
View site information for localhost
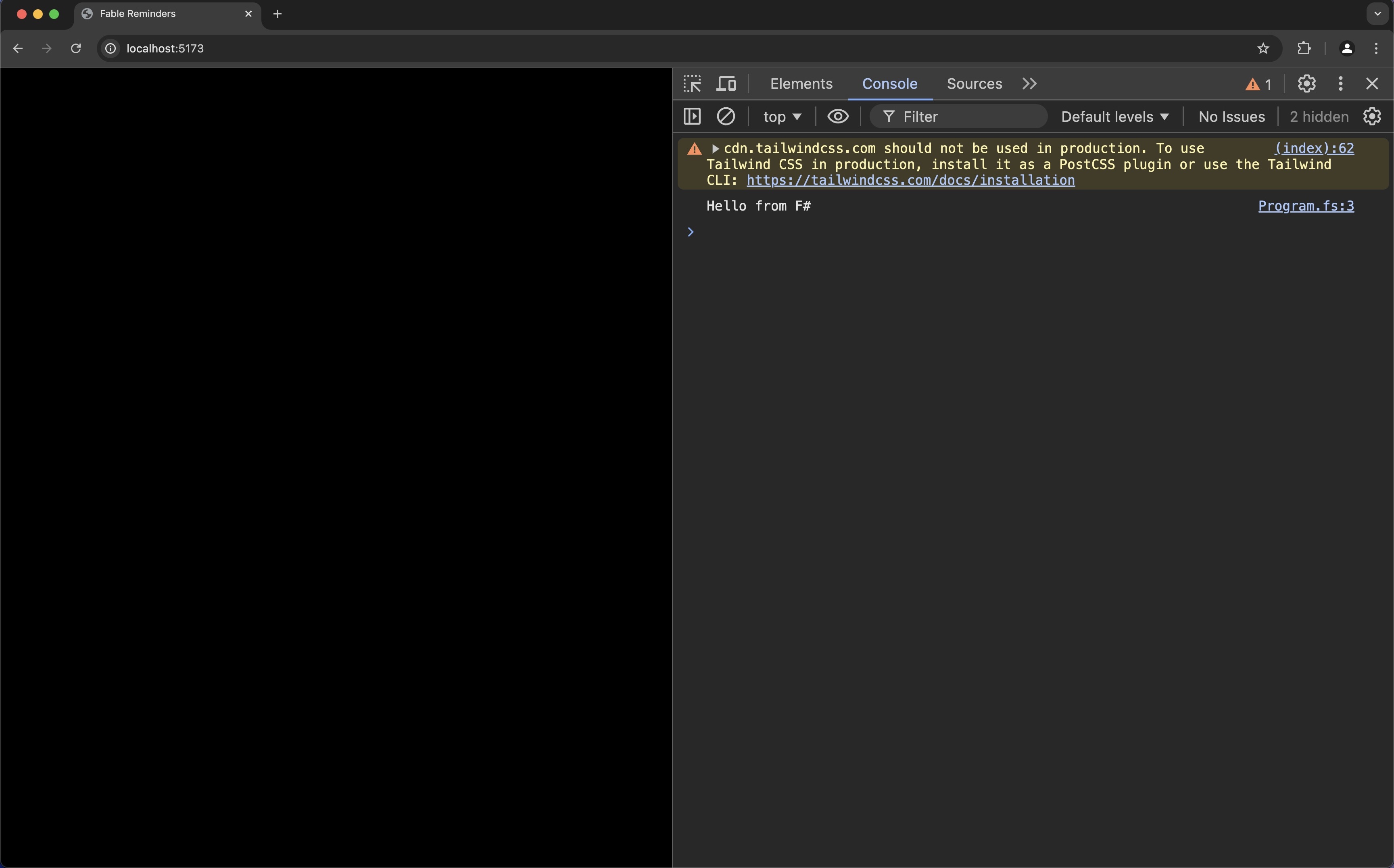tap(111, 48)
